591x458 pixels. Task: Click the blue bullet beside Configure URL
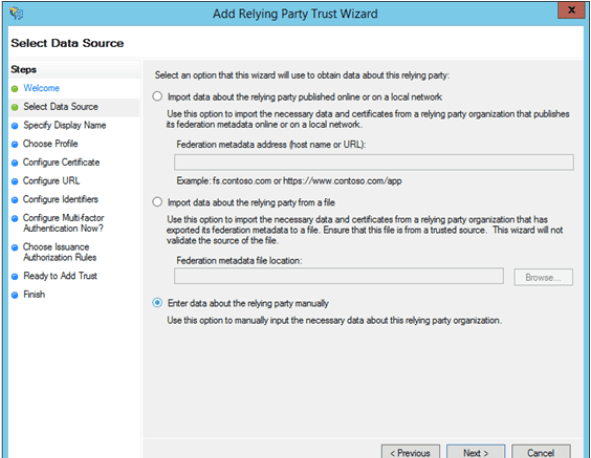pos(15,181)
